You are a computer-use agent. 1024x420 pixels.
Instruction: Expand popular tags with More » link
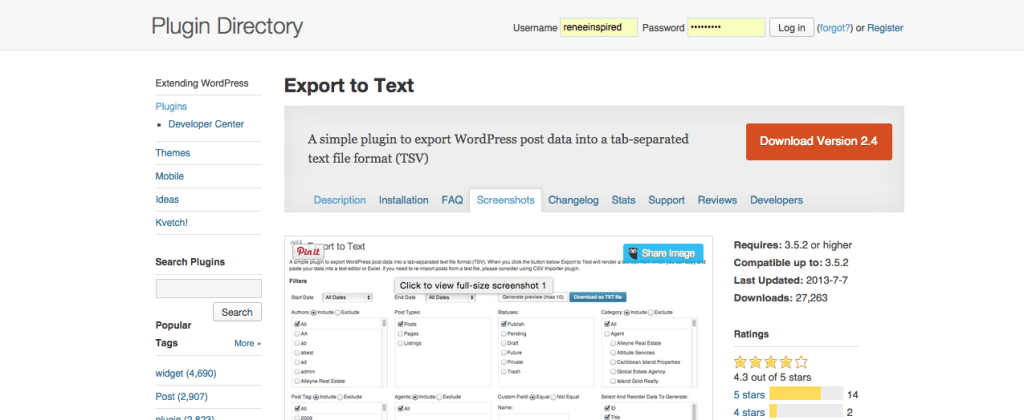(x=248, y=343)
